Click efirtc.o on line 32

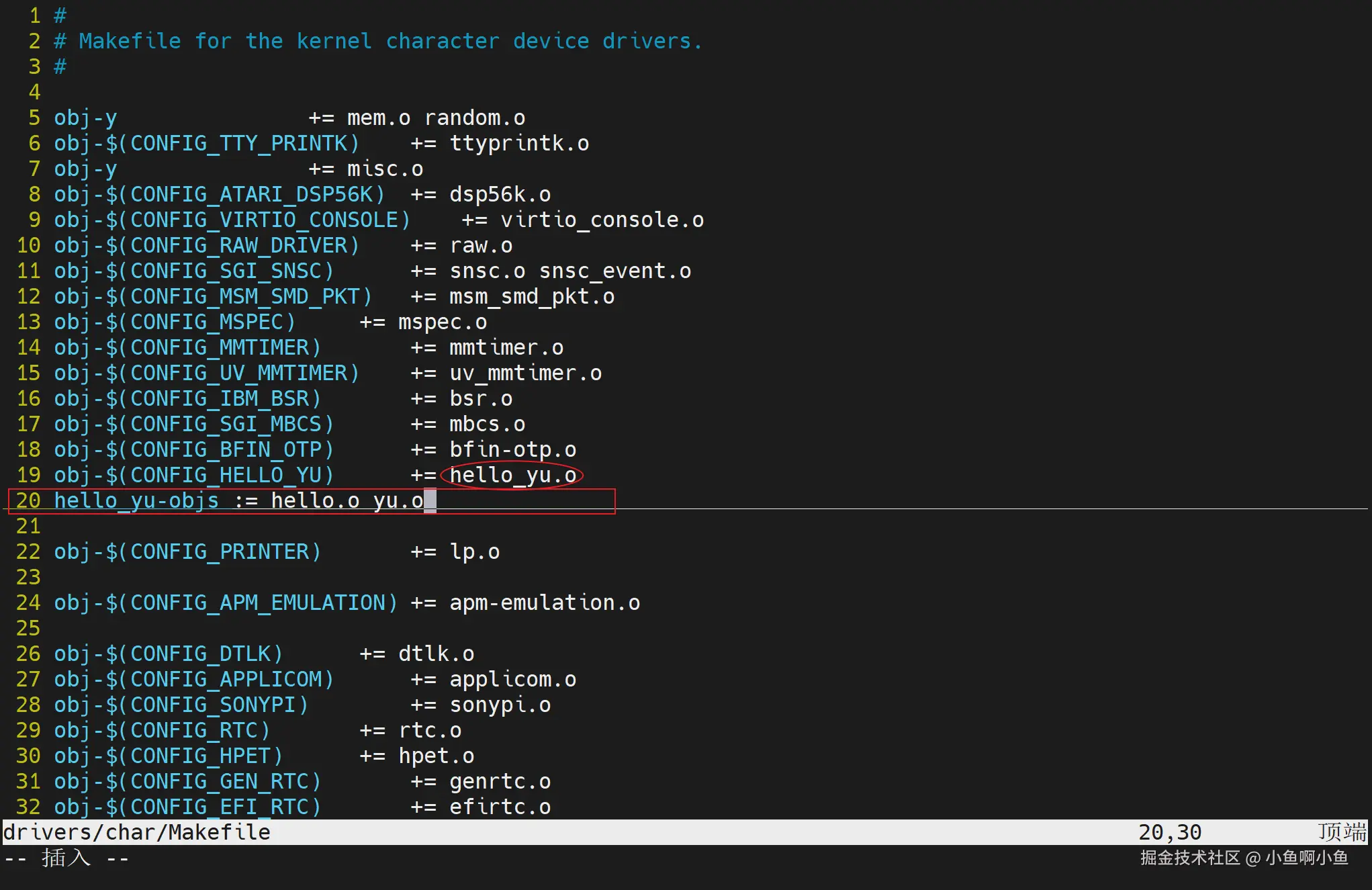pyautogui.click(x=500, y=807)
